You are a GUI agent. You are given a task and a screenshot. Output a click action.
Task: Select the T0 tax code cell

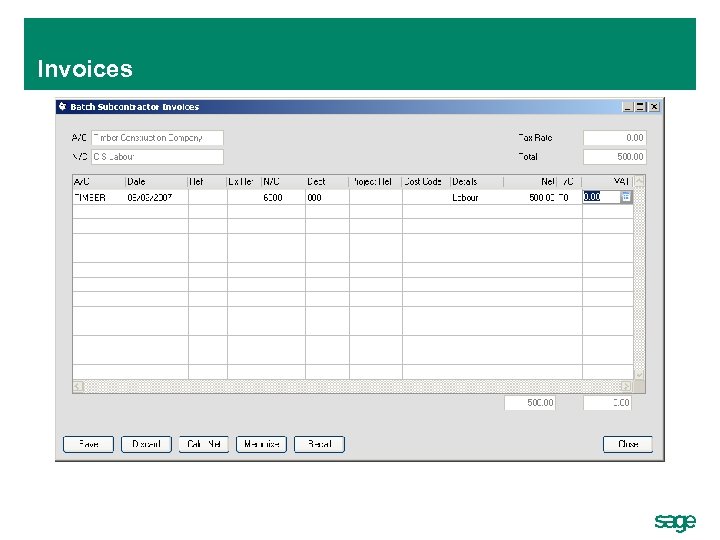tap(569, 197)
